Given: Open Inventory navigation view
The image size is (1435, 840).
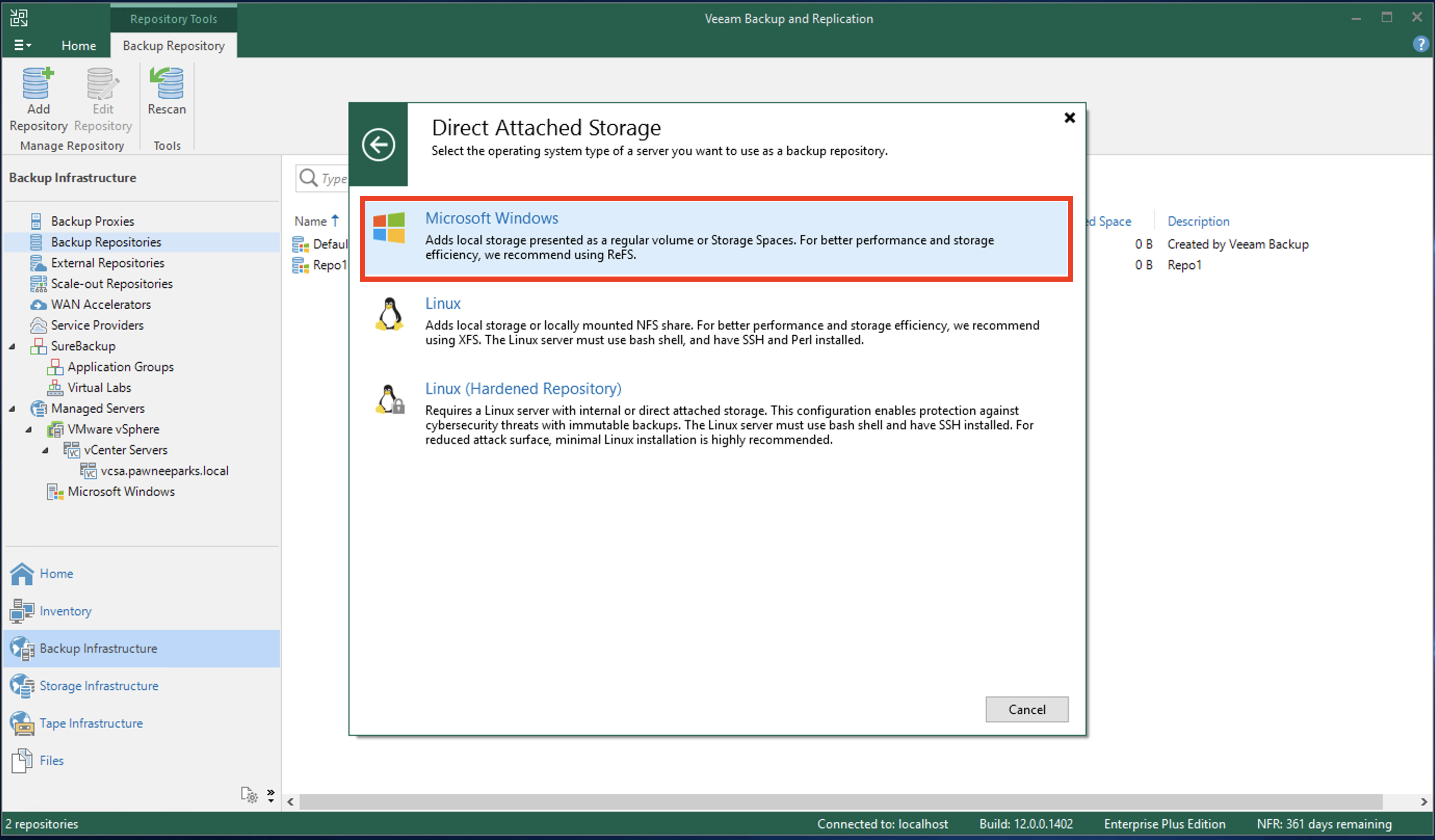Looking at the screenshot, I should click(141, 611).
